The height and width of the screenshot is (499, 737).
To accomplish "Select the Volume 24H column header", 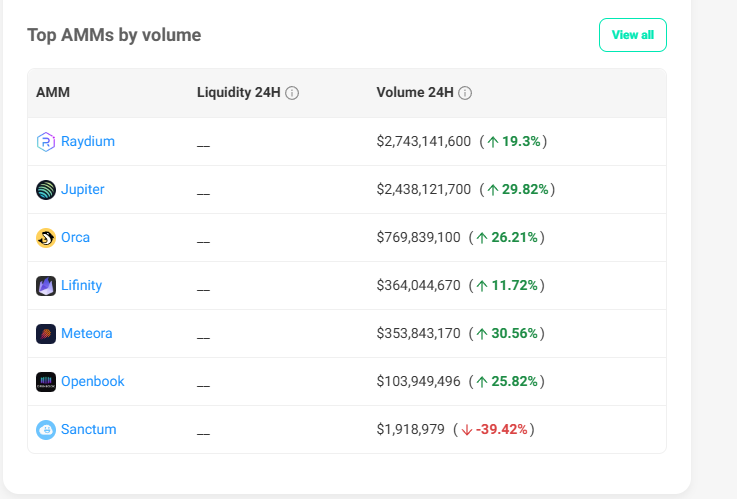I will [415, 92].
